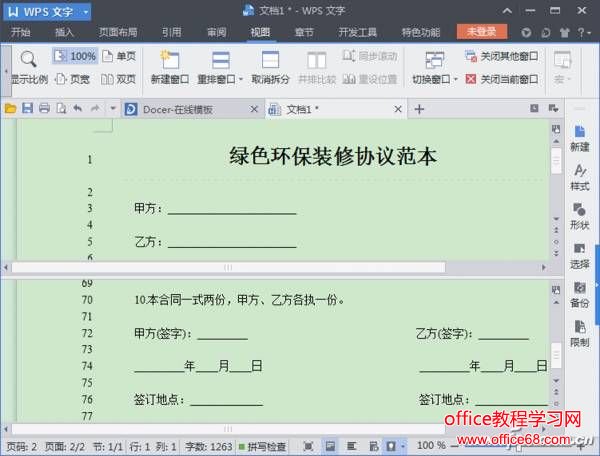
Task: Set view zoom to 100%
Action: 75,56
